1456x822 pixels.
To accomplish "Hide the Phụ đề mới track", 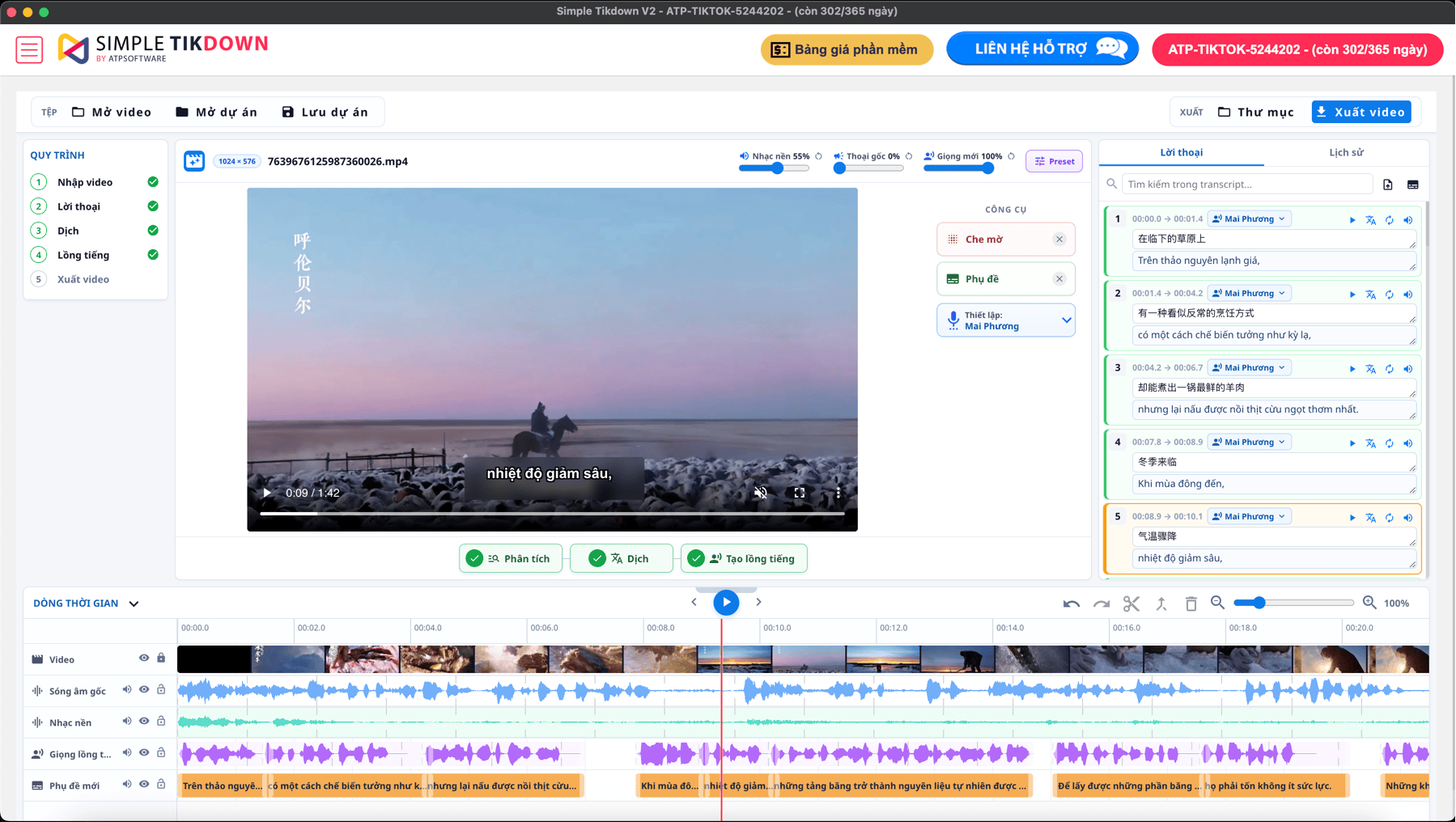I will [x=144, y=785].
